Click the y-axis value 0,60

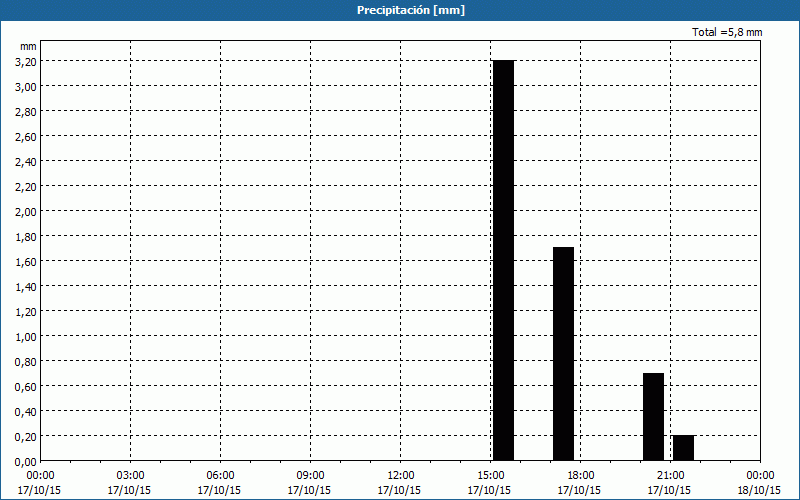tap(26, 387)
